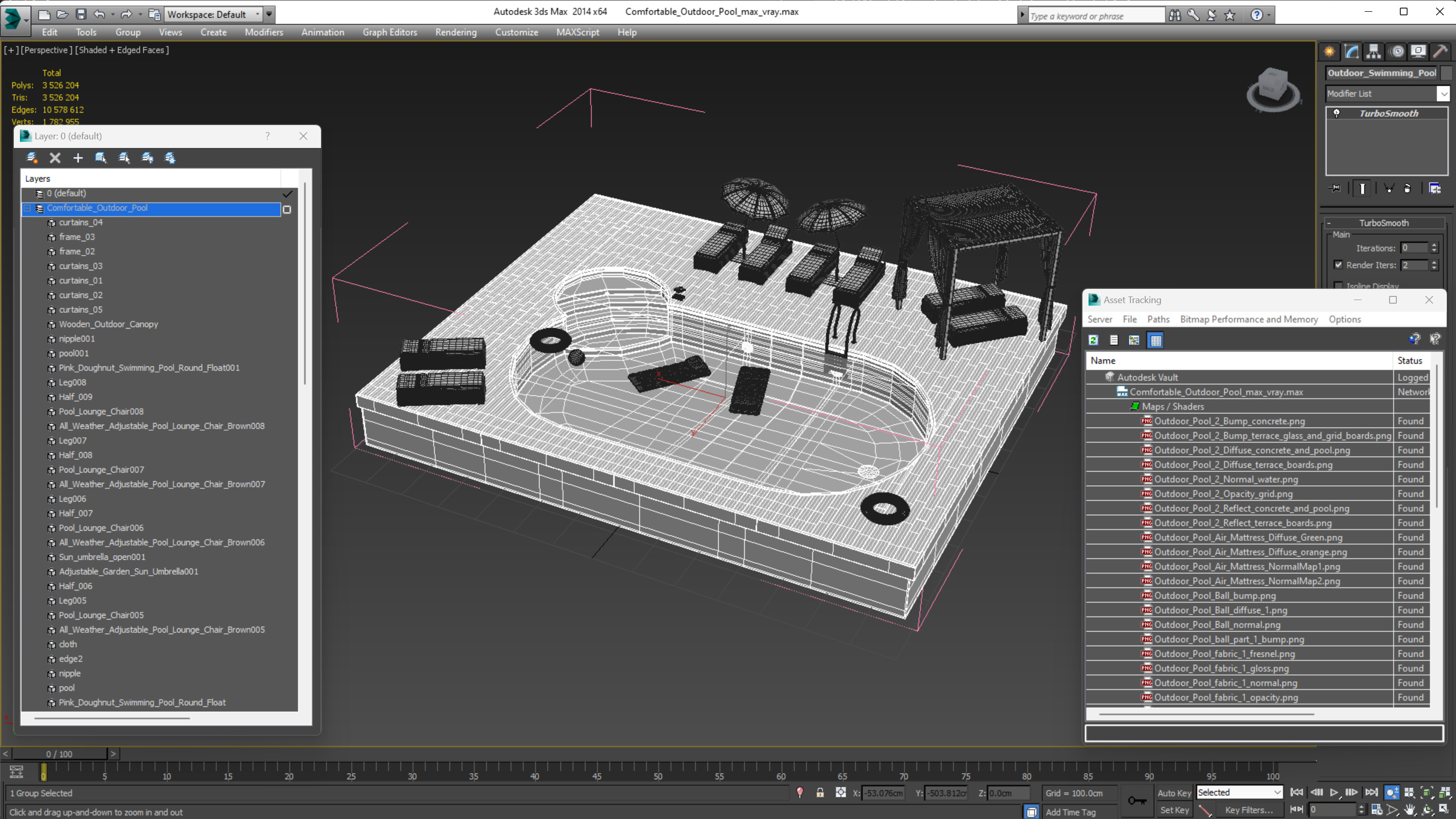Open the Graph Editors menu

(389, 32)
